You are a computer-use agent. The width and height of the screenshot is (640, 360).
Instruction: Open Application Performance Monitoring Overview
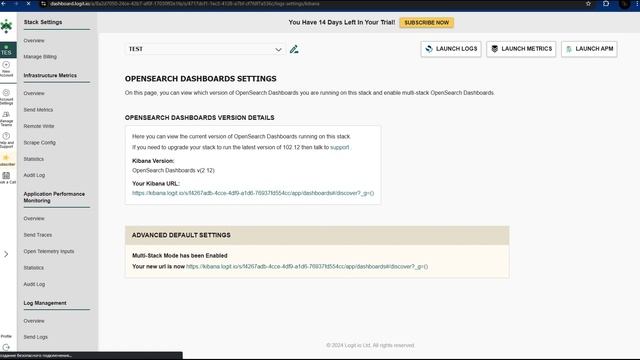point(34,219)
